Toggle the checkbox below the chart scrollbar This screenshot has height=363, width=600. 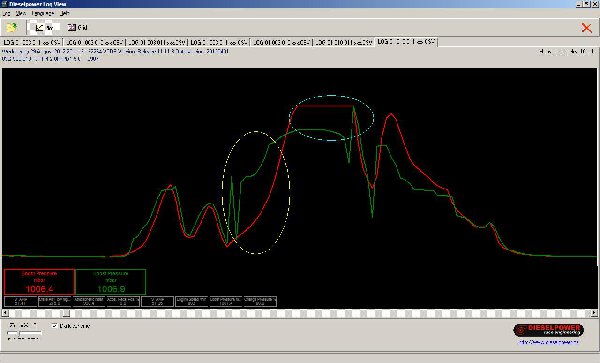coord(54,326)
